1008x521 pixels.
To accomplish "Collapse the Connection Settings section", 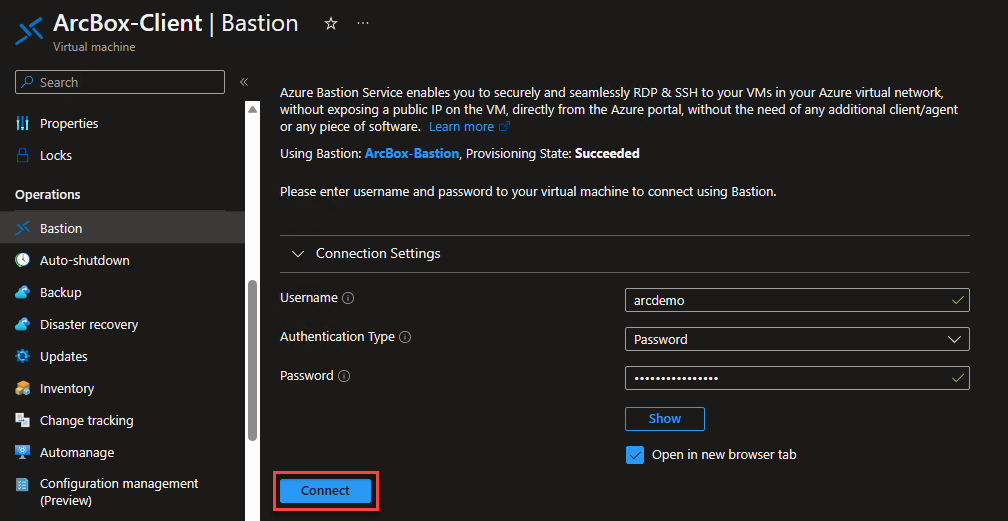I will [298, 253].
